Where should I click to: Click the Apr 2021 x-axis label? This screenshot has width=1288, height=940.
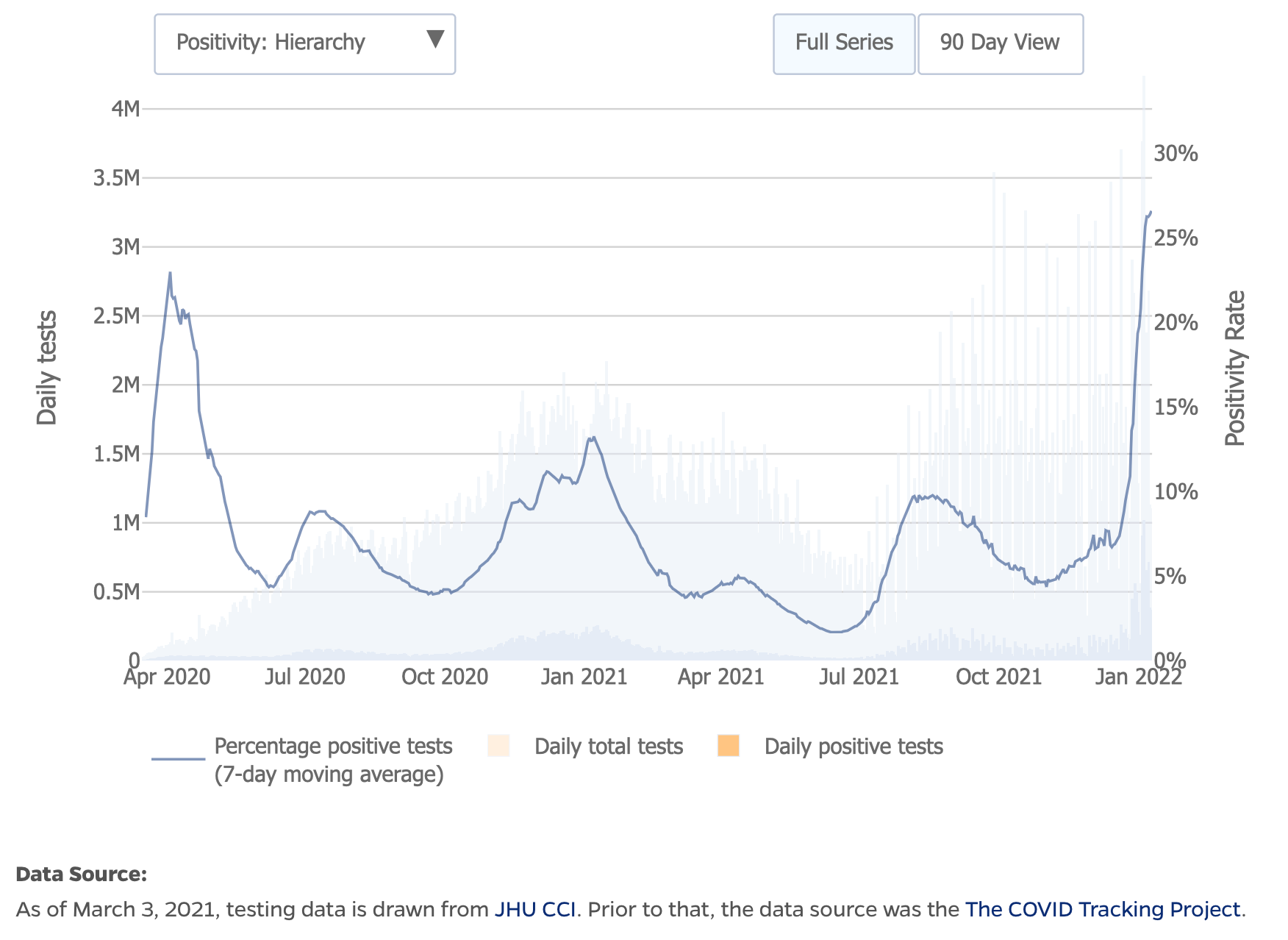tap(721, 677)
